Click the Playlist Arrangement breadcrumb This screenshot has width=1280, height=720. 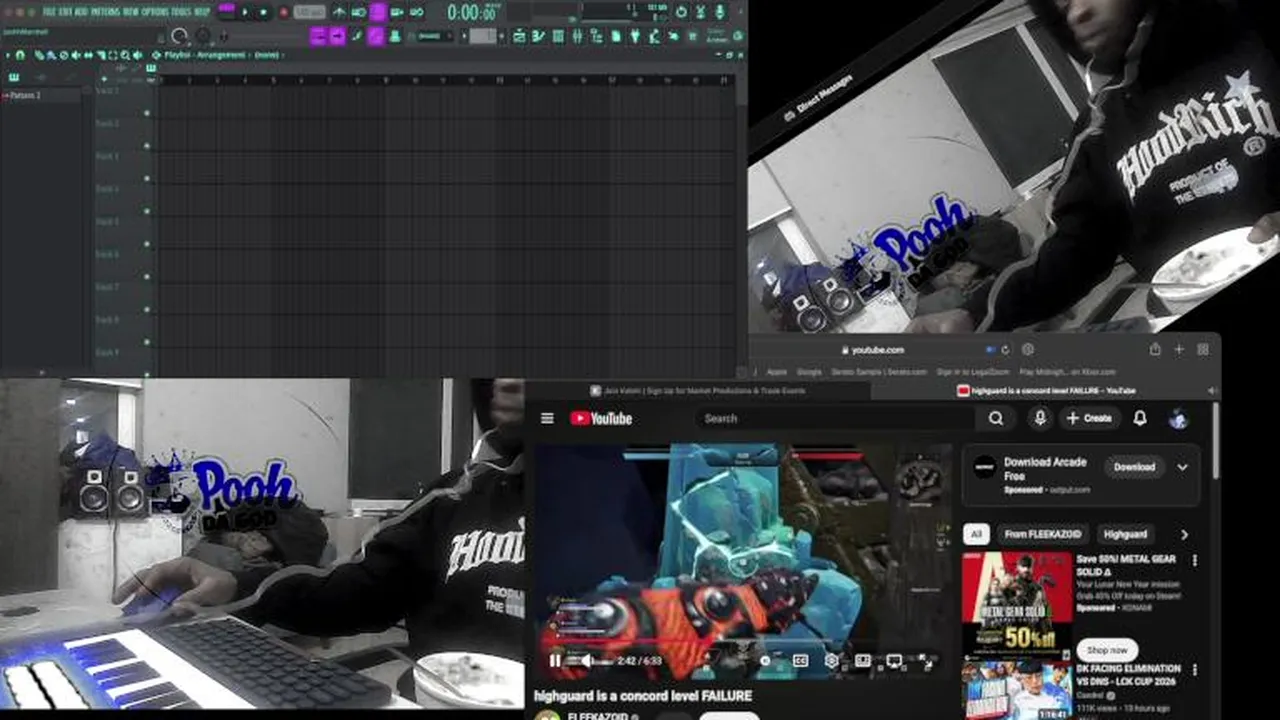(204, 55)
